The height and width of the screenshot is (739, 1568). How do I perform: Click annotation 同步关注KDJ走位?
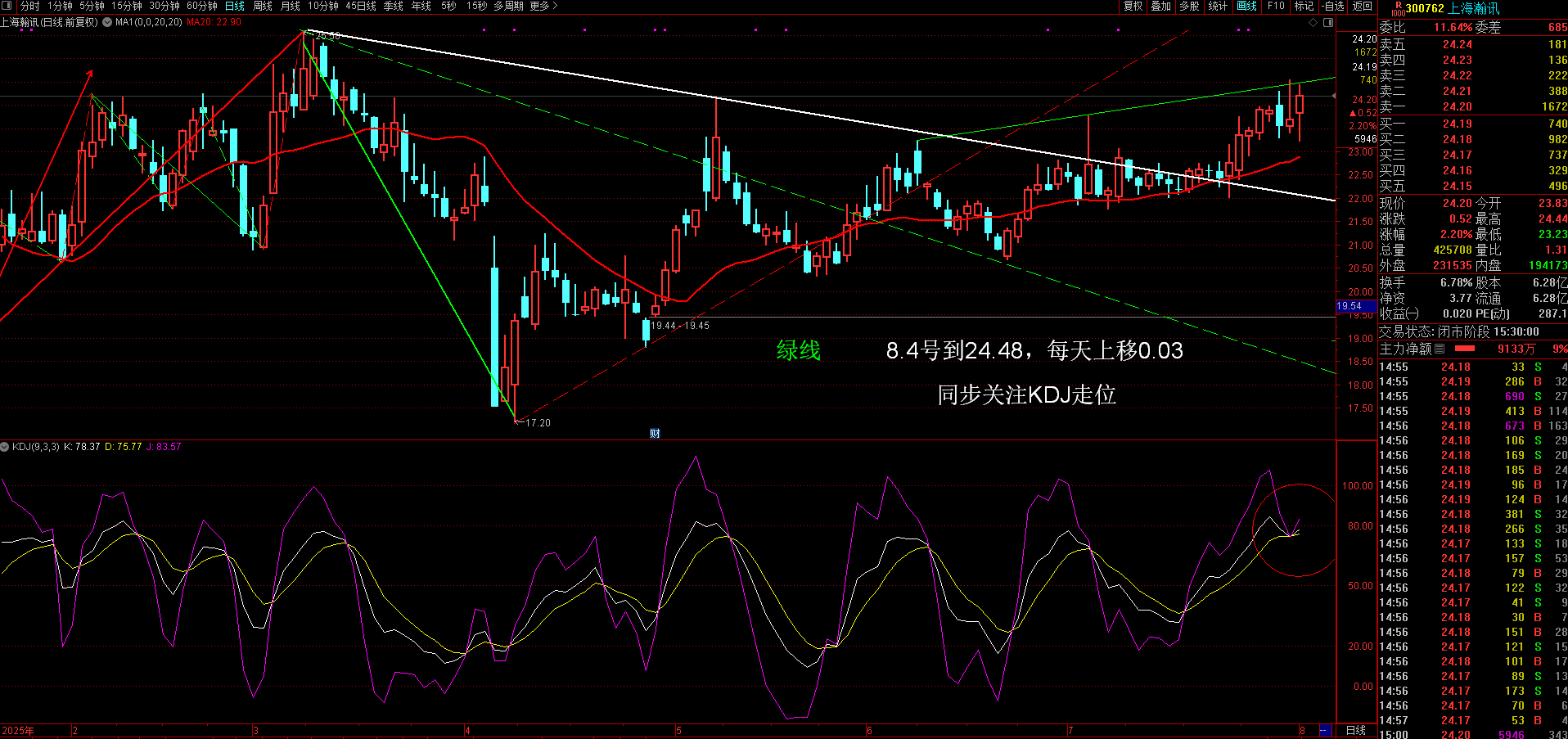(x=1026, y=394)
